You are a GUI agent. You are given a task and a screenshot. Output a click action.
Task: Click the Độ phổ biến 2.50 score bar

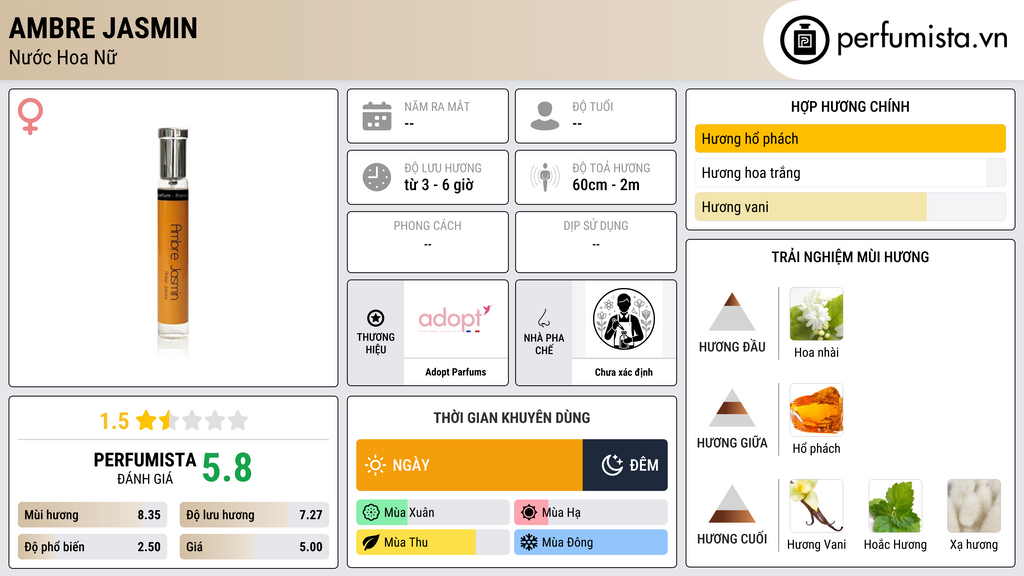point(92,547)
